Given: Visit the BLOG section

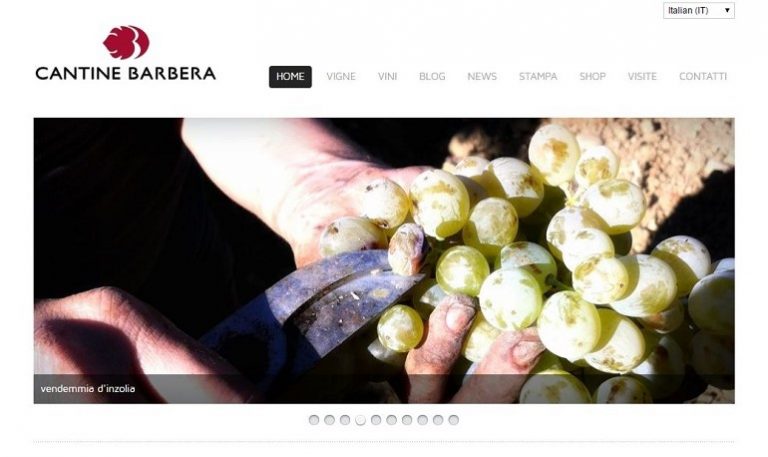Looking at the screenshot, I should click(432, 76).
